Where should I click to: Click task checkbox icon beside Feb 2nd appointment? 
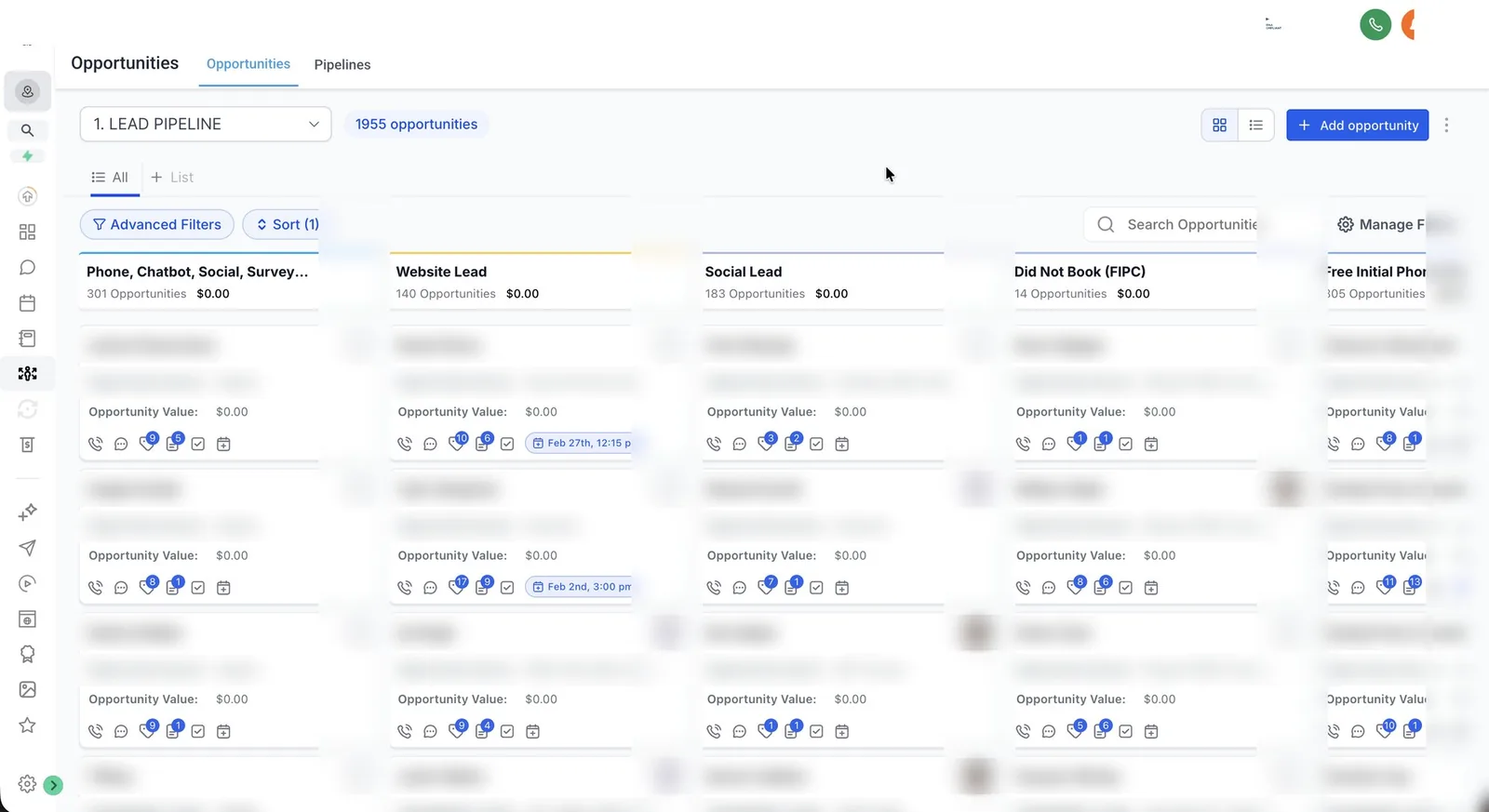pos(507,588)
